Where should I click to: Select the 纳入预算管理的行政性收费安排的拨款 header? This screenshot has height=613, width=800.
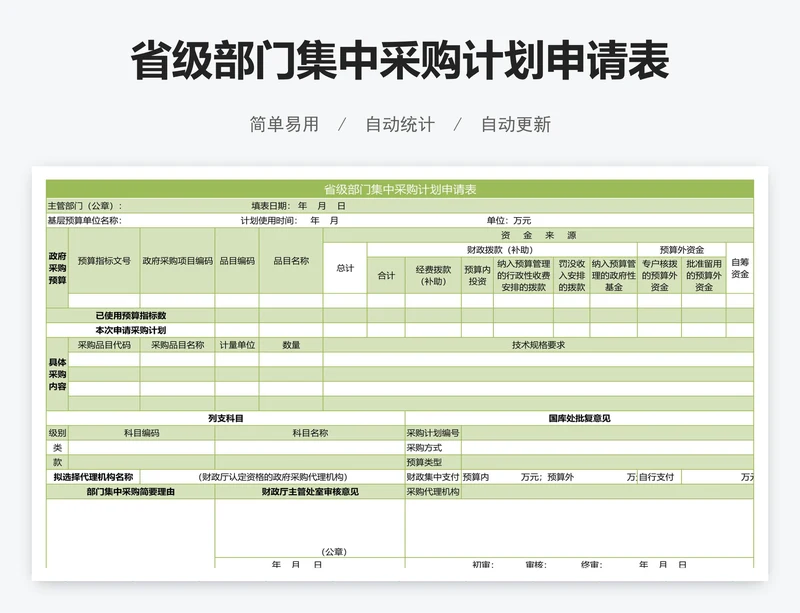[x=523, y=276]
